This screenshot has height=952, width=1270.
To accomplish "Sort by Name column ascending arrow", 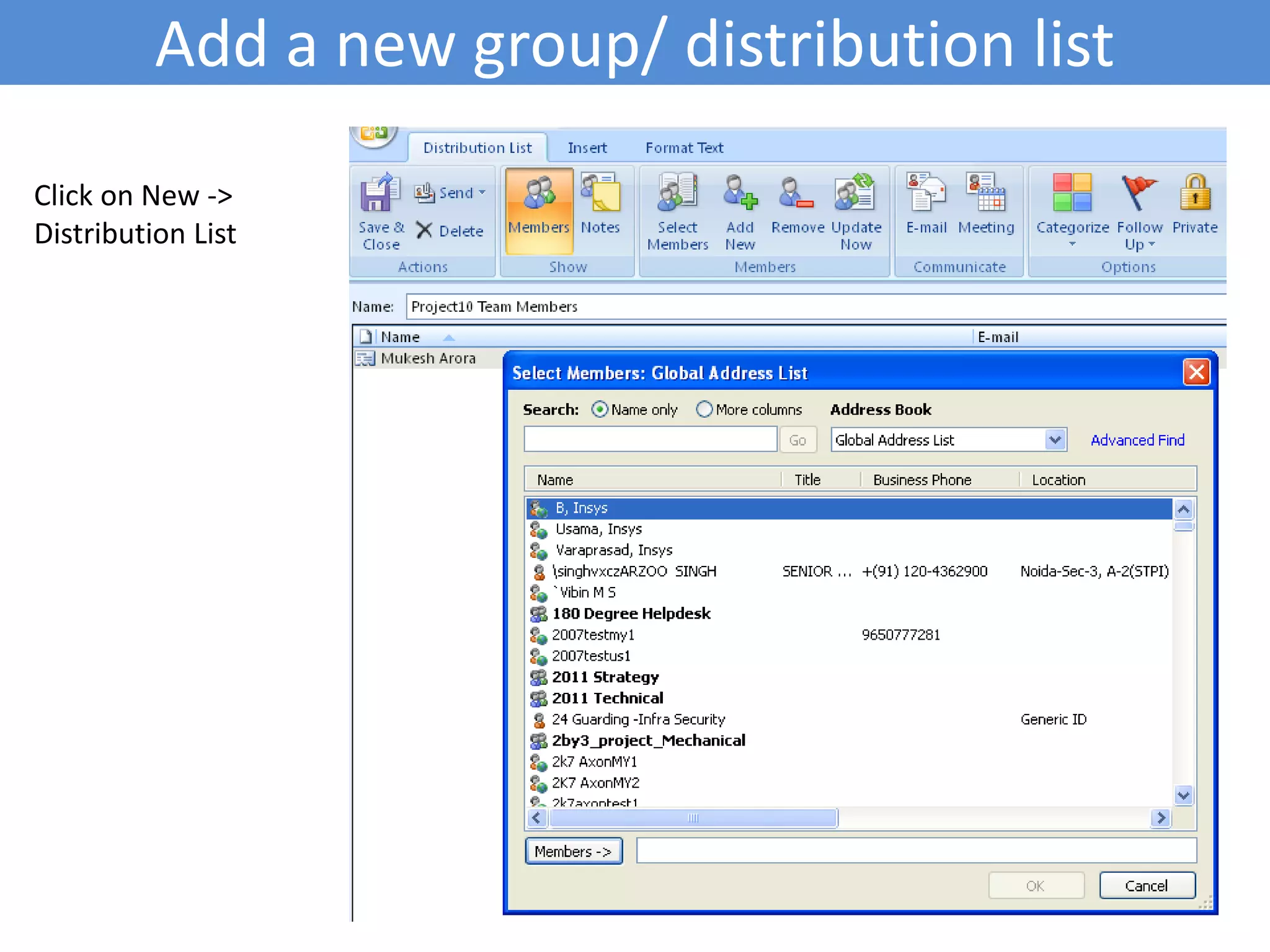I will [x=449, y=338].
